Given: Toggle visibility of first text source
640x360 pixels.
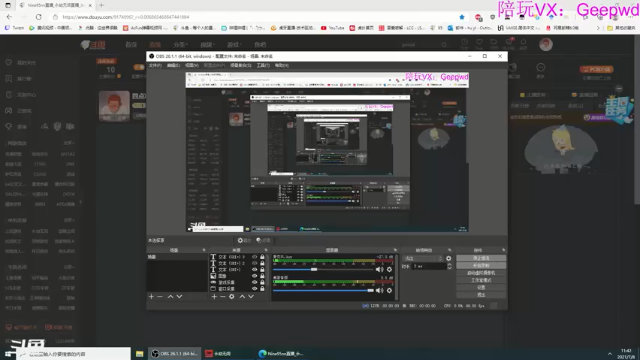Looking at the screenshot, I should 255,257.
